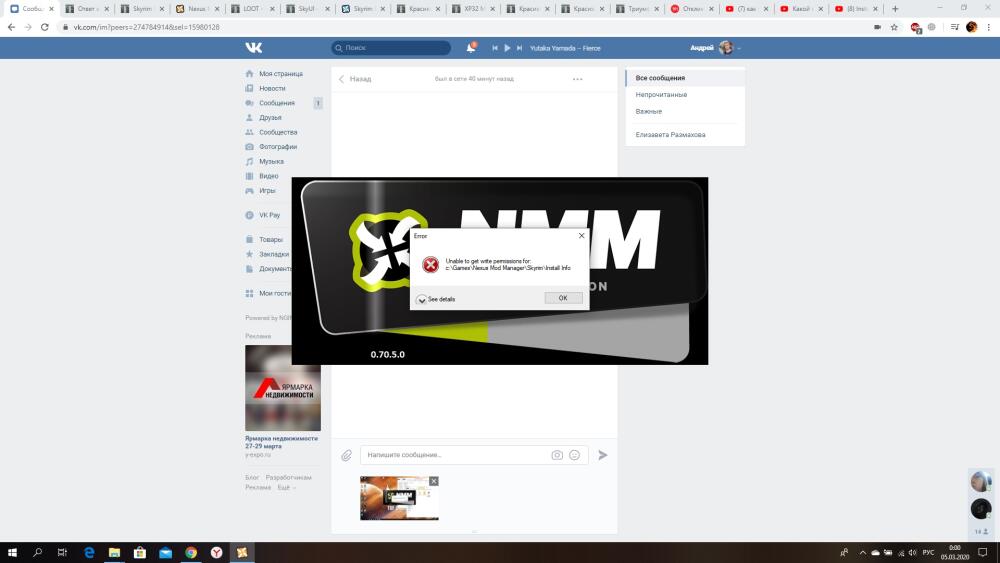Open Сообщения in the sidebar
The image size is (1000, 563).
tap(277, 103)
